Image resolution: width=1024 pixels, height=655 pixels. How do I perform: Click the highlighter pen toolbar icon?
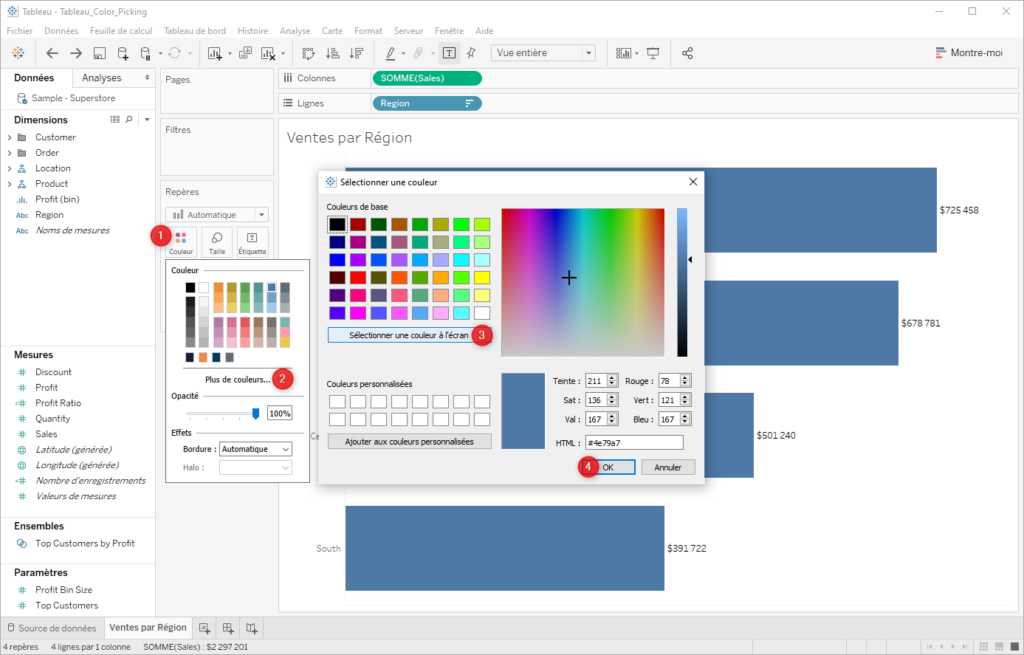[x=391, y=54]
